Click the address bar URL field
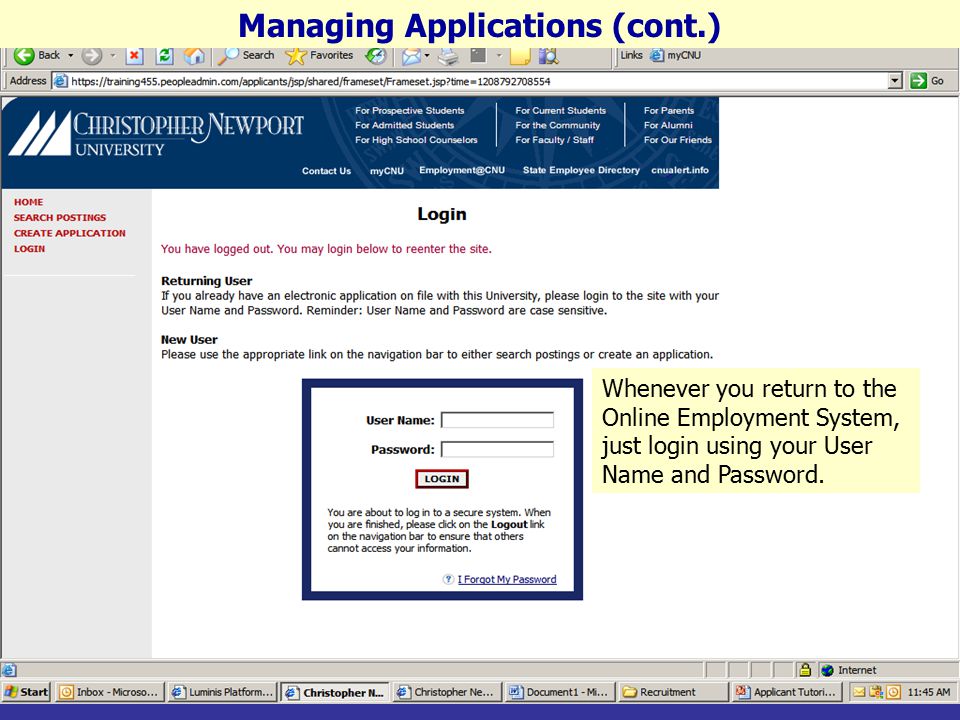 pyautogui.click(x=471, y=81)
